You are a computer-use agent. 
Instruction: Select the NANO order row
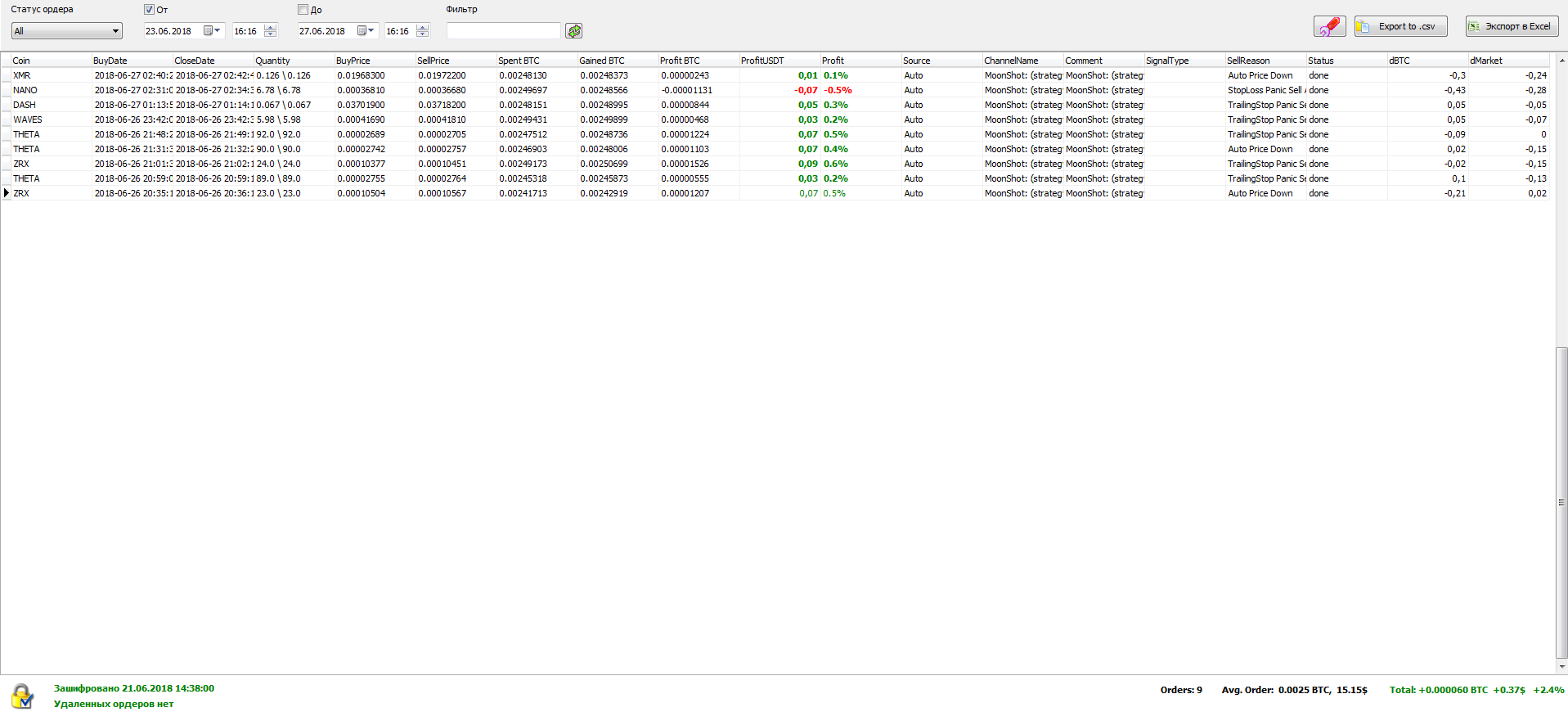coord(775,90)
